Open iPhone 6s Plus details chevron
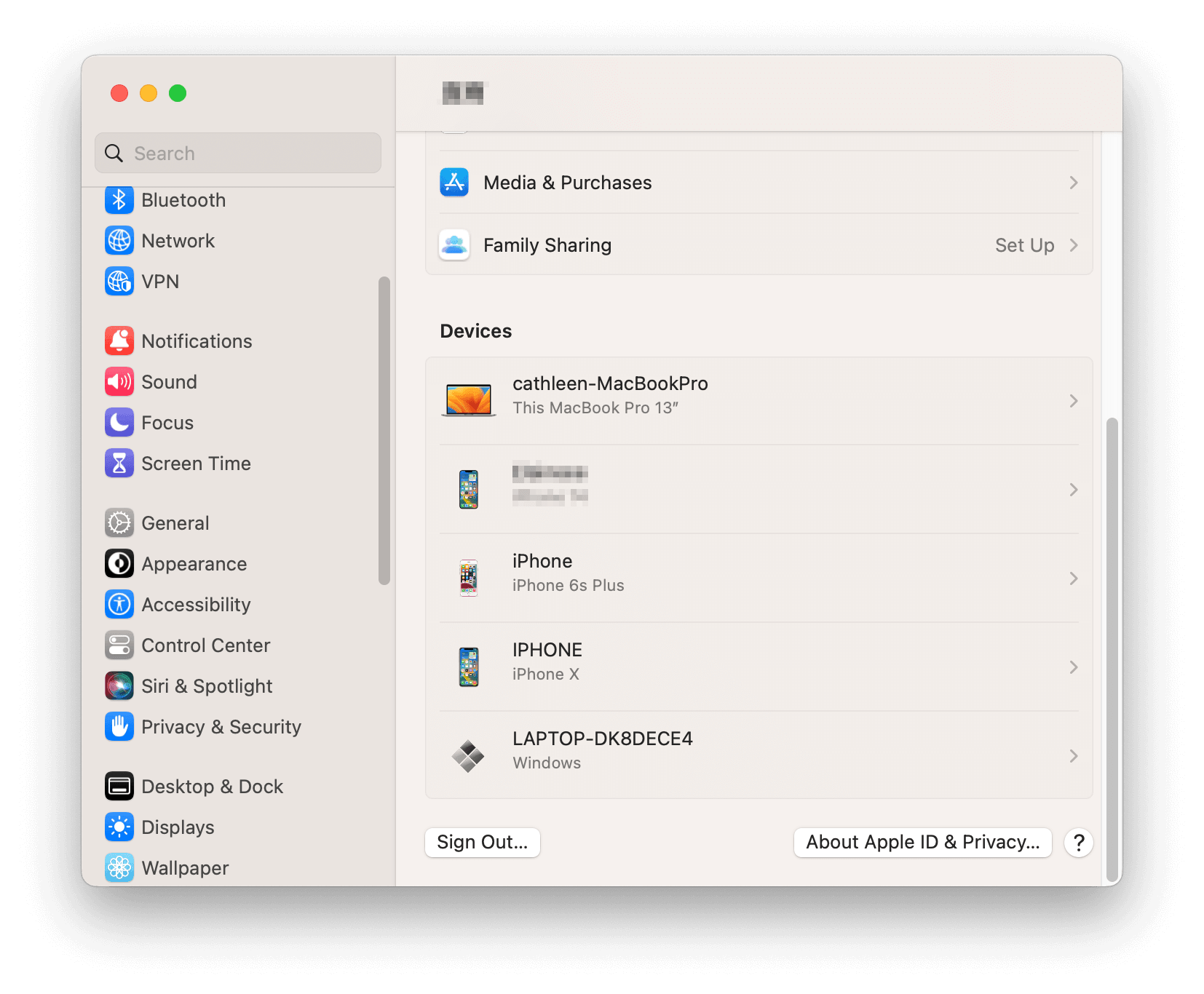 tap(1074, 578)
